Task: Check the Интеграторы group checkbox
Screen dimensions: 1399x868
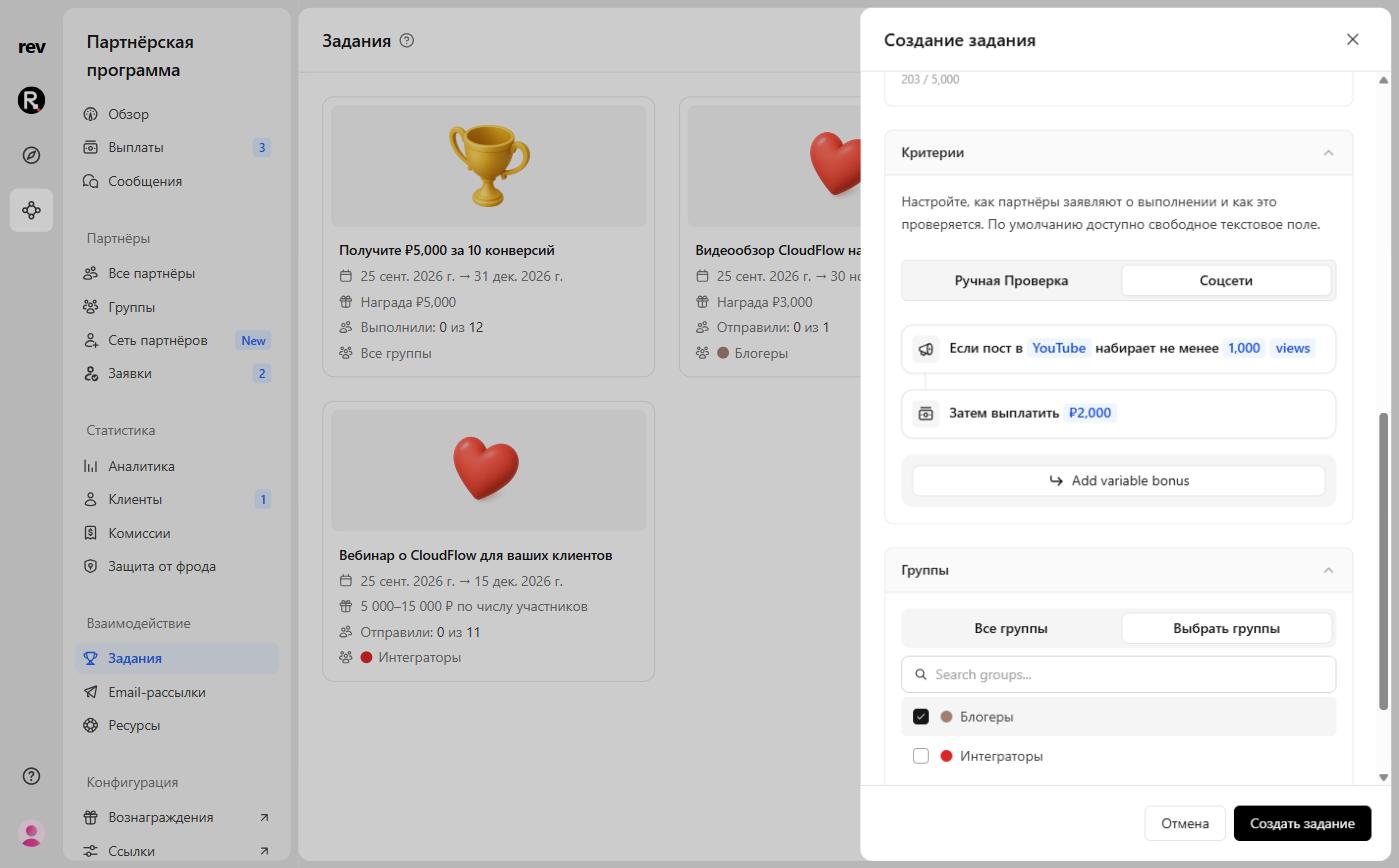Action: point(921,756)
